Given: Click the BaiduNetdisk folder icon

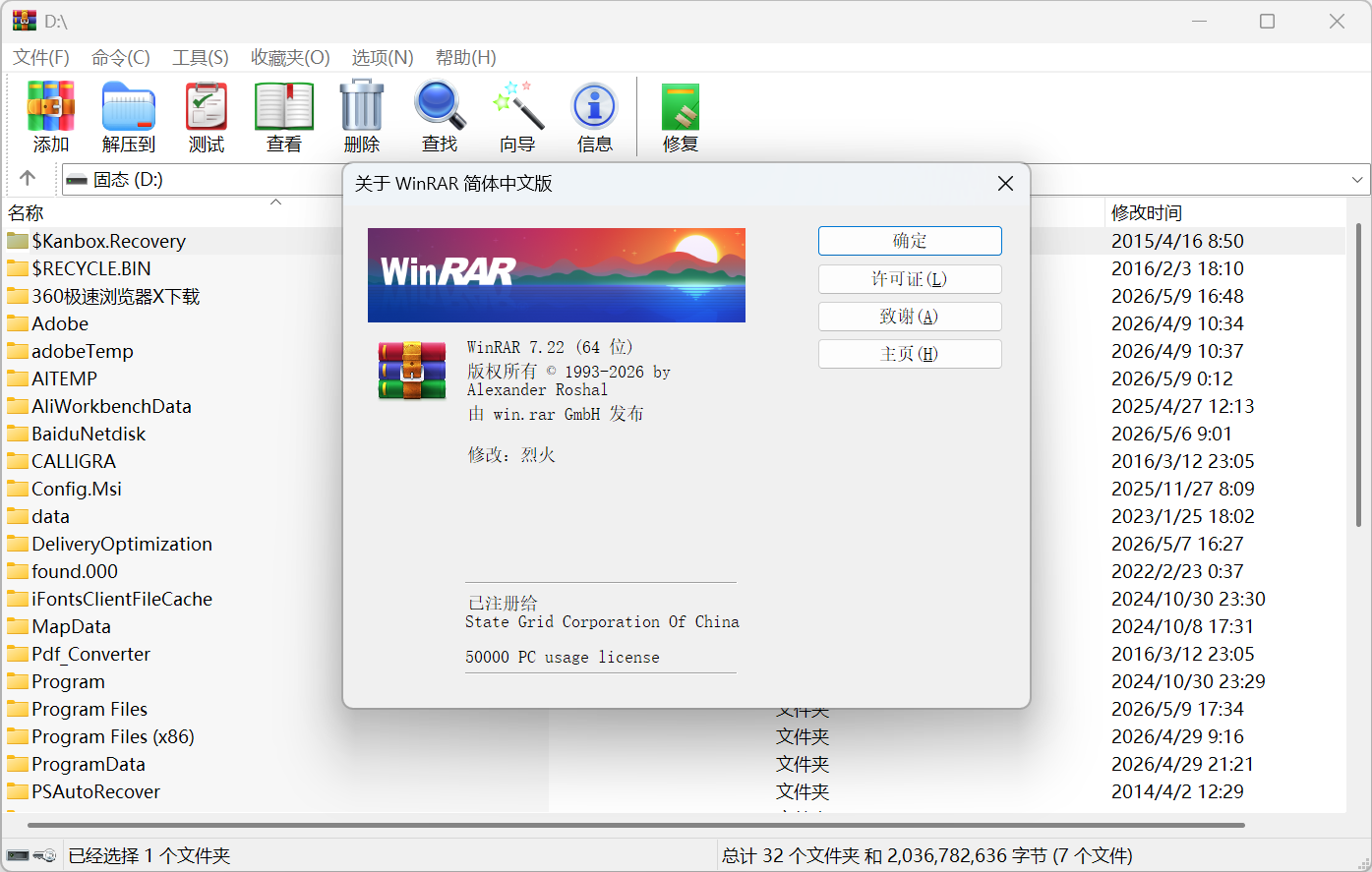Looking at the screenshot, I should 18,434.
